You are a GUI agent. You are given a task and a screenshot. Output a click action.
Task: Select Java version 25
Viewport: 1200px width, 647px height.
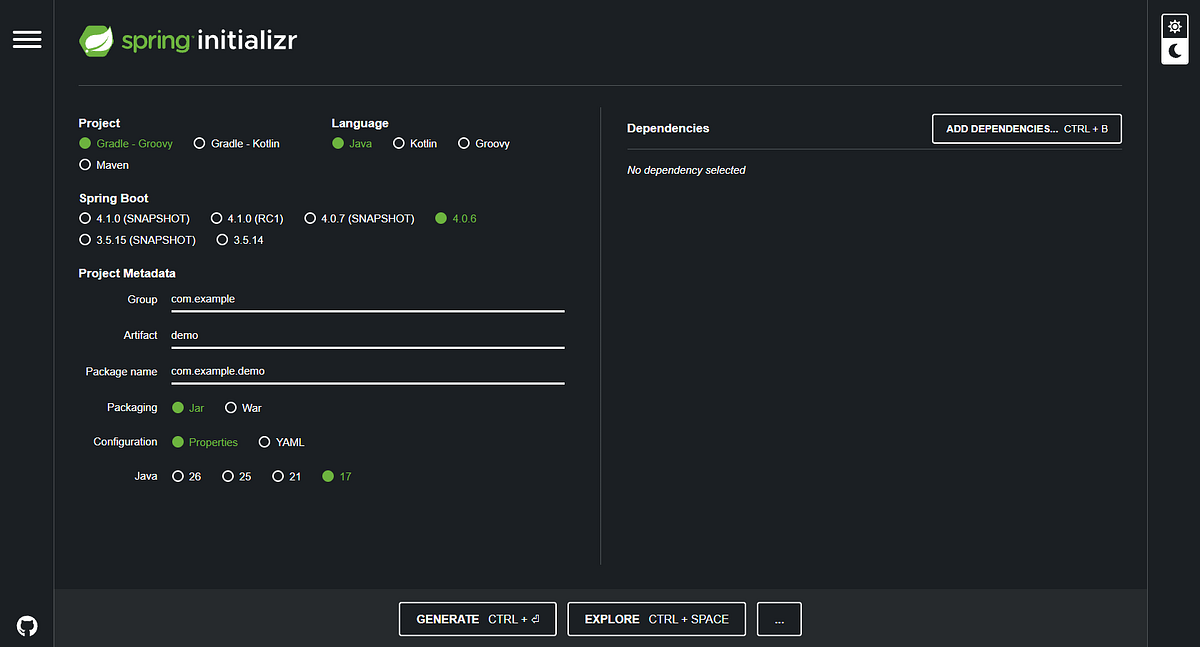[236, 476]
